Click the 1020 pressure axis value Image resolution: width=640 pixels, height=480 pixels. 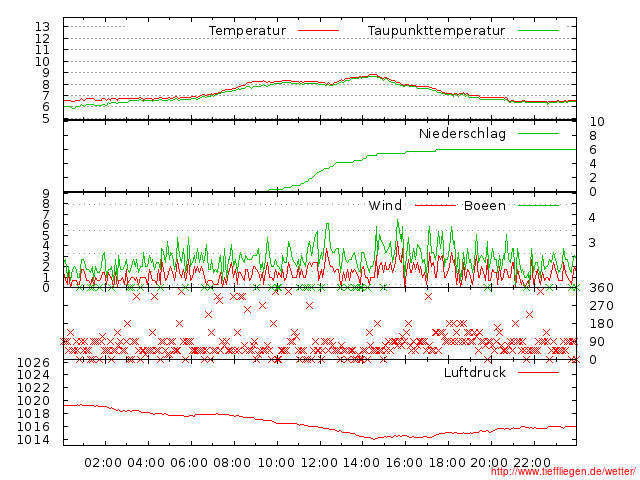click(x=33, y=401)
